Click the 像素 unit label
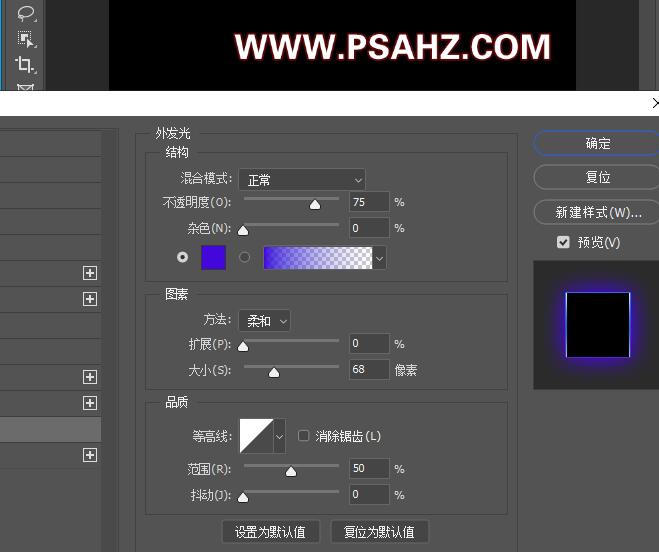 [x=406, y=370]
